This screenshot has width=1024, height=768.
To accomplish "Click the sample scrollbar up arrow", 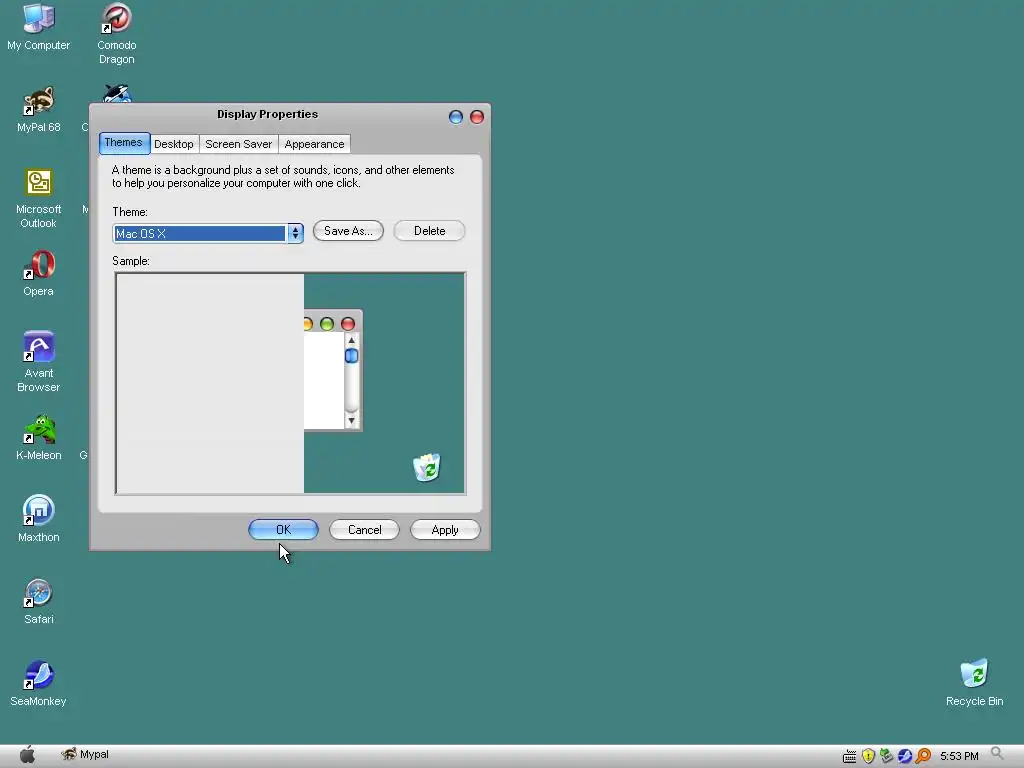I will click(x=351, y=340).
